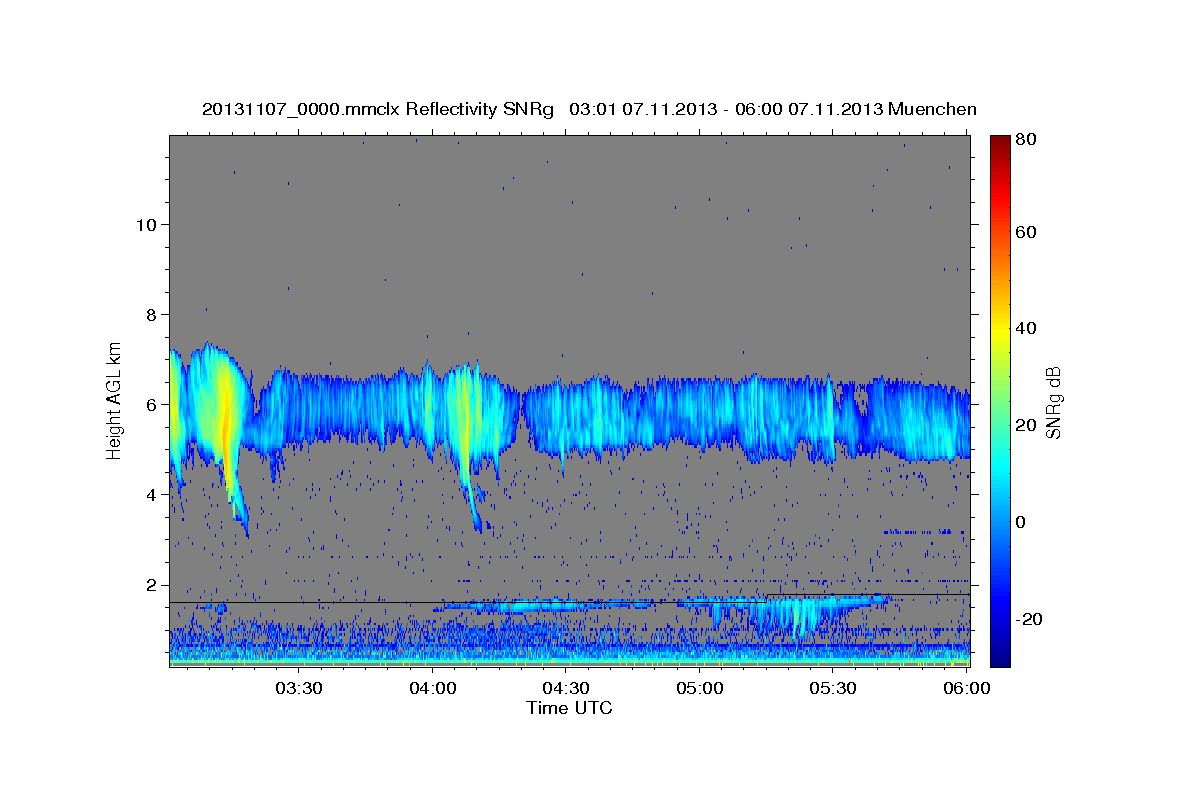Viewport: 1200px width, 800px height.
Task: Click the 04:00 time tick label
Action: coord(433,689)
